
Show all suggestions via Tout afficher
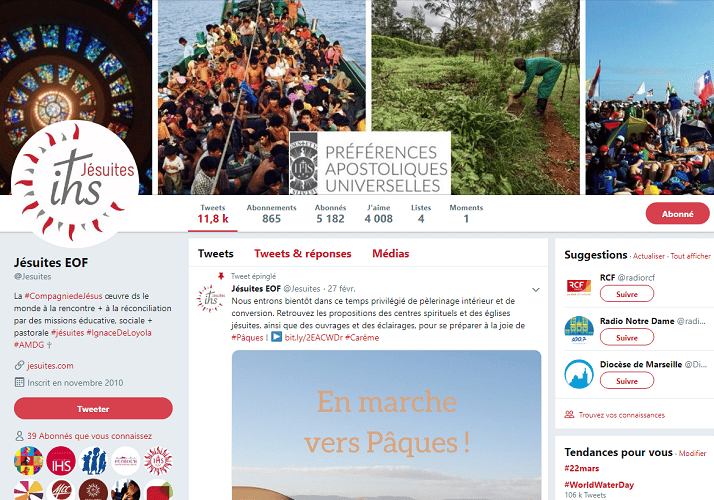[x=690, y=256]
